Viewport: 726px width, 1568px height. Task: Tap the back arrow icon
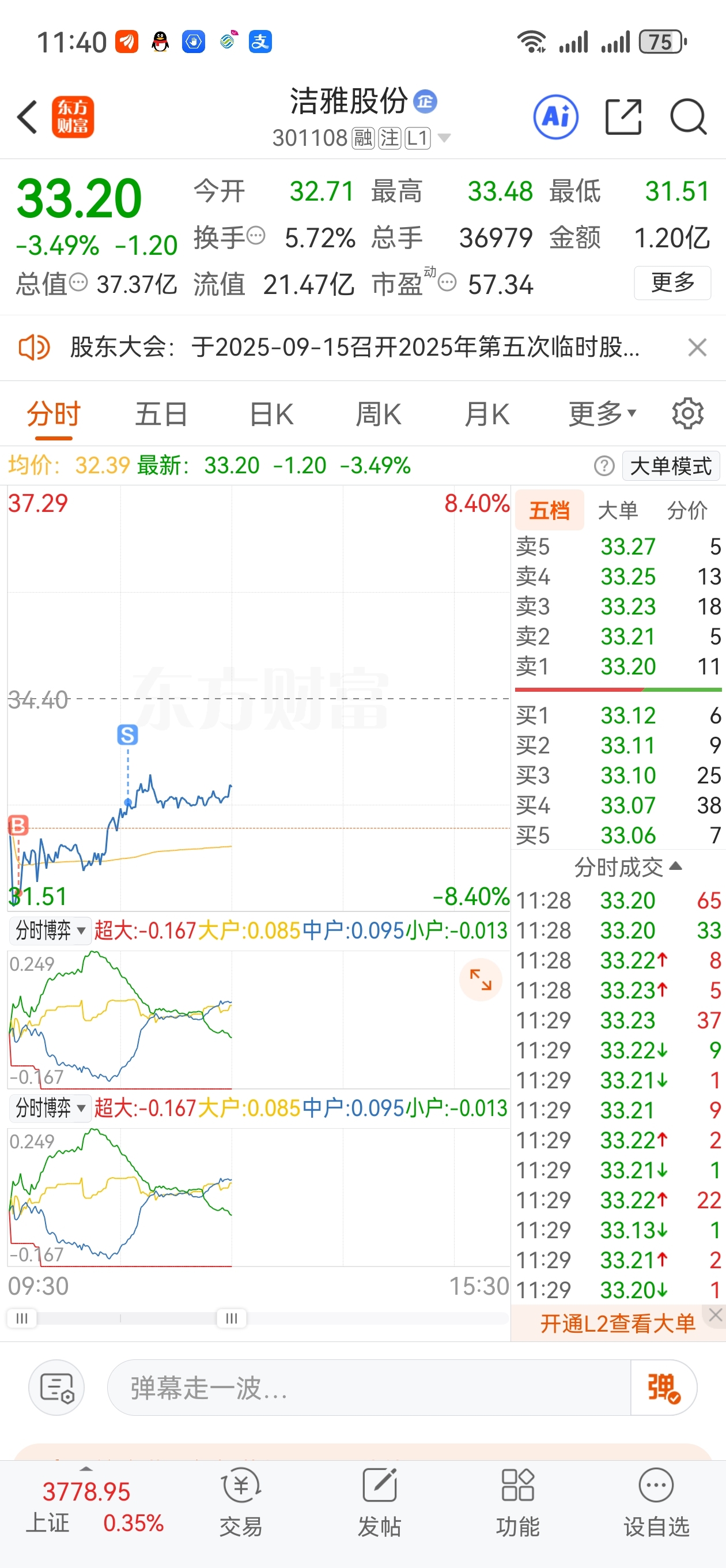(28, 116)
